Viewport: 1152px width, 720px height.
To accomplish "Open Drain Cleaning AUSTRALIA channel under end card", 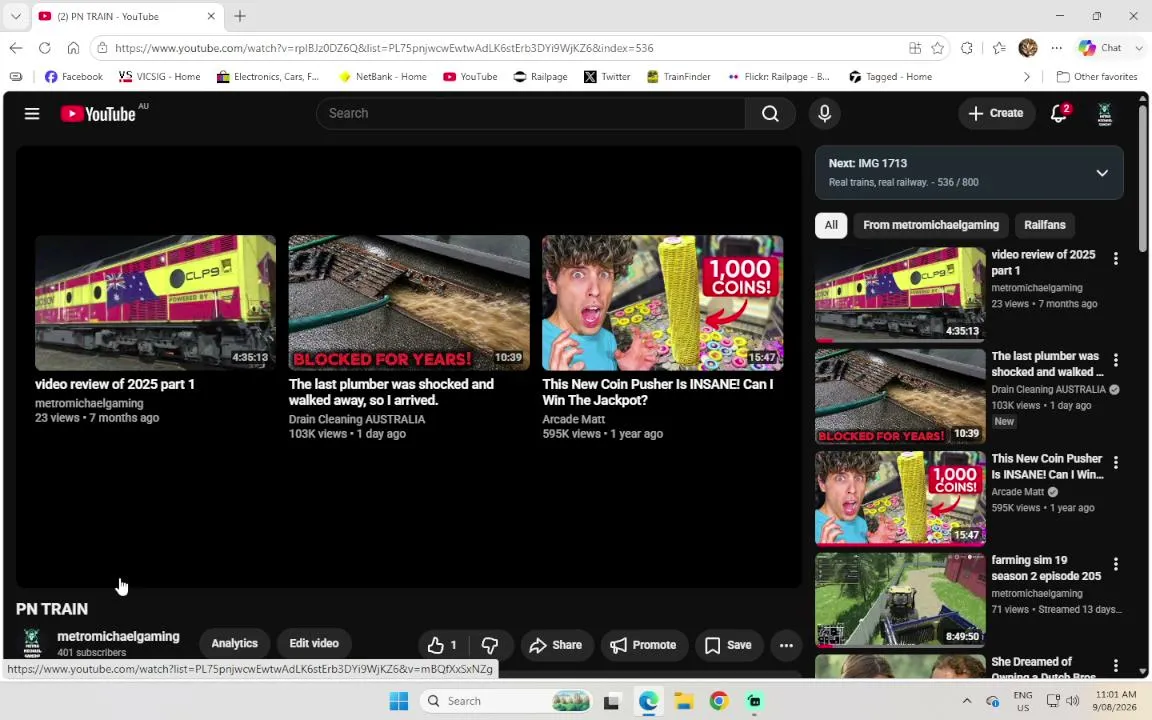I will pyautogui.click(x=357, y=419).
